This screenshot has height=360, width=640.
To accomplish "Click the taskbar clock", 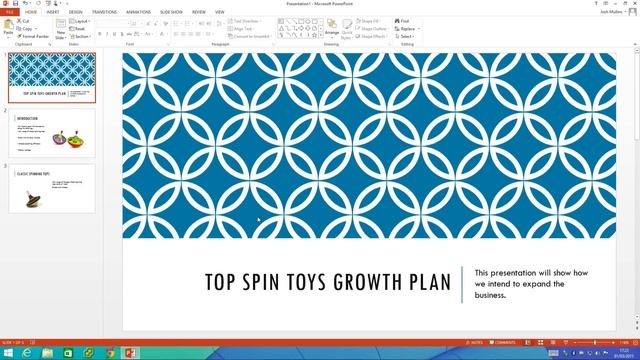I will [x=624, y=353].
